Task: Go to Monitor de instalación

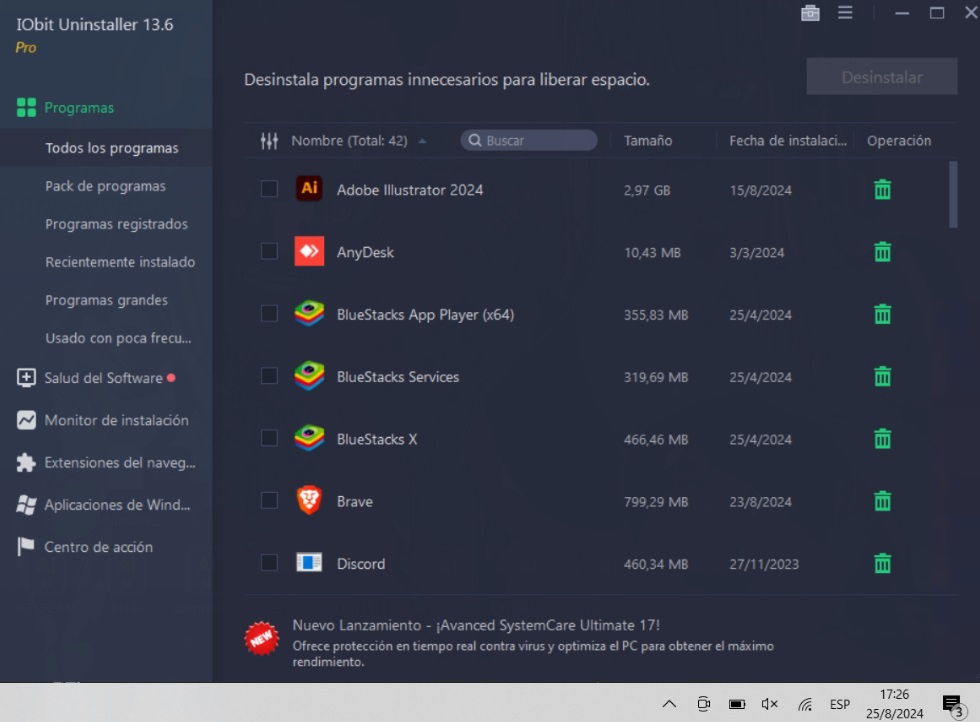Action: pyautogui.click(x=116, y=420)
